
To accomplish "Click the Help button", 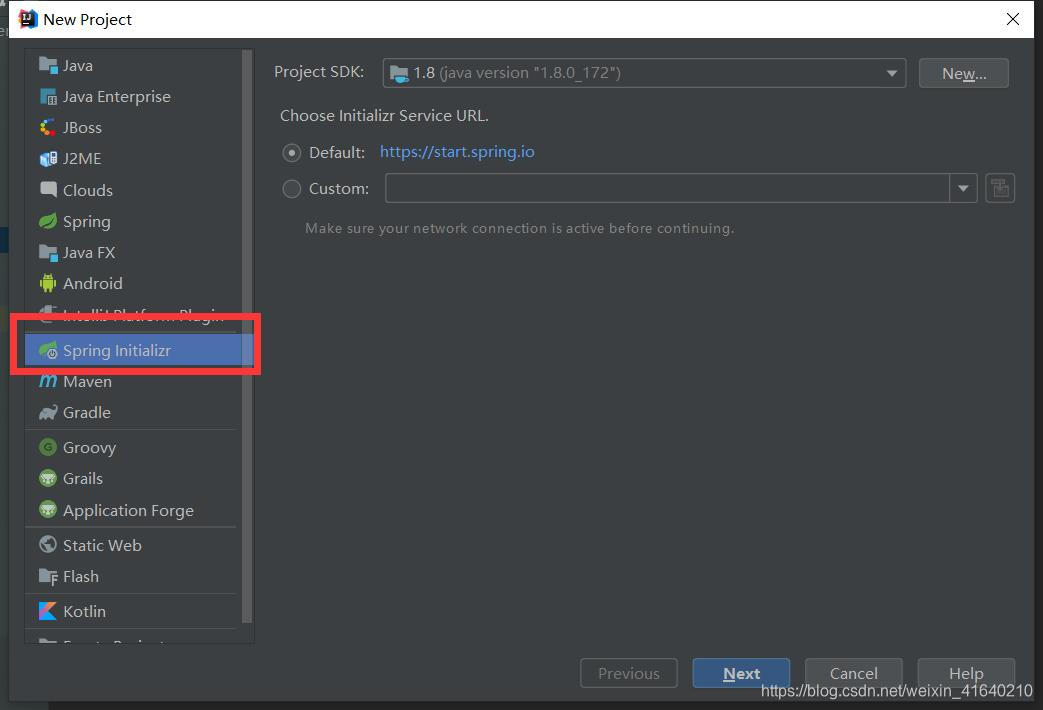I will (x=966, y=673).
